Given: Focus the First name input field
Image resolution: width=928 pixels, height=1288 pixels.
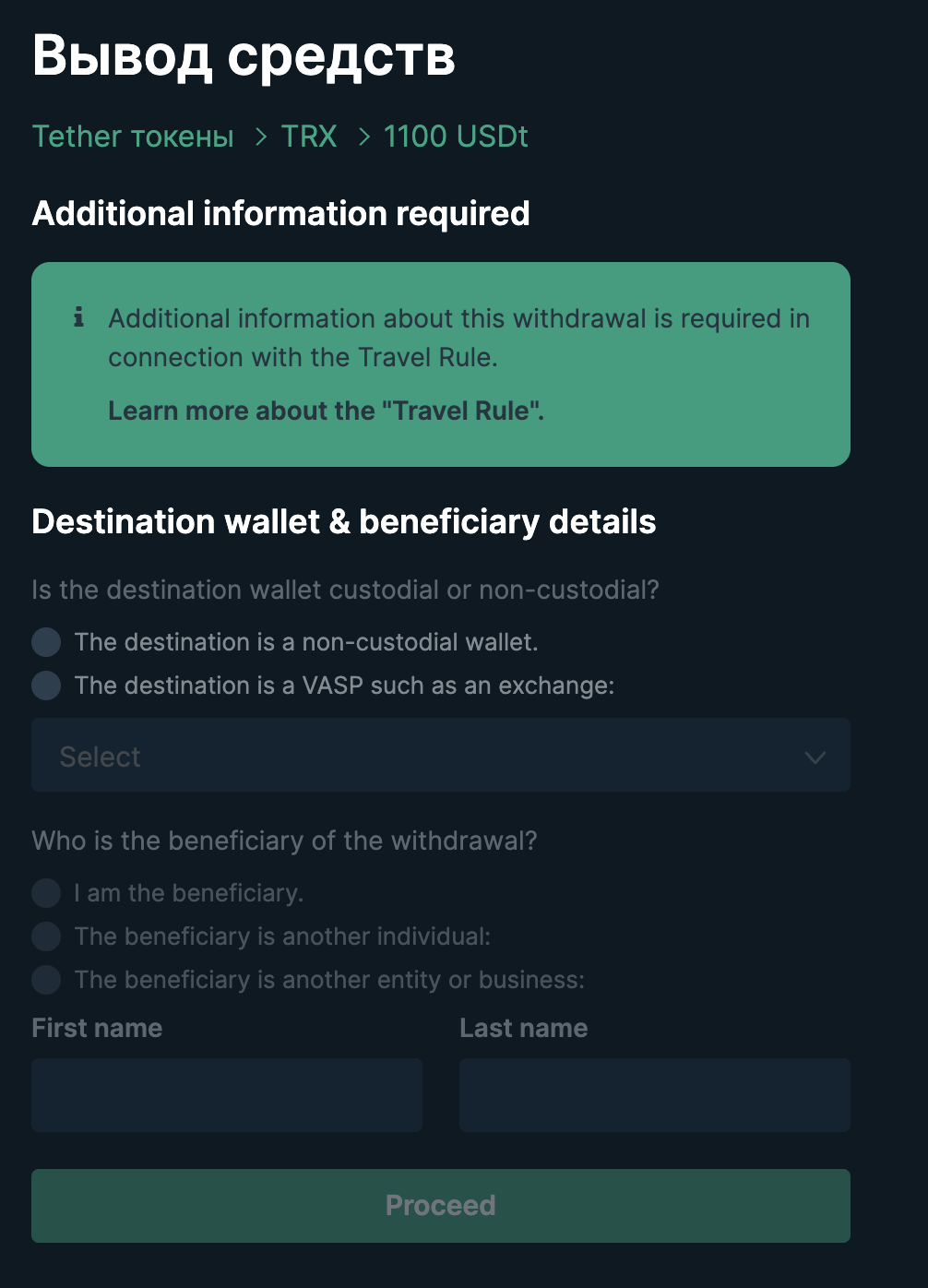Looking at the screenshot, I should pyautogui.click(x=227, y=1095).
